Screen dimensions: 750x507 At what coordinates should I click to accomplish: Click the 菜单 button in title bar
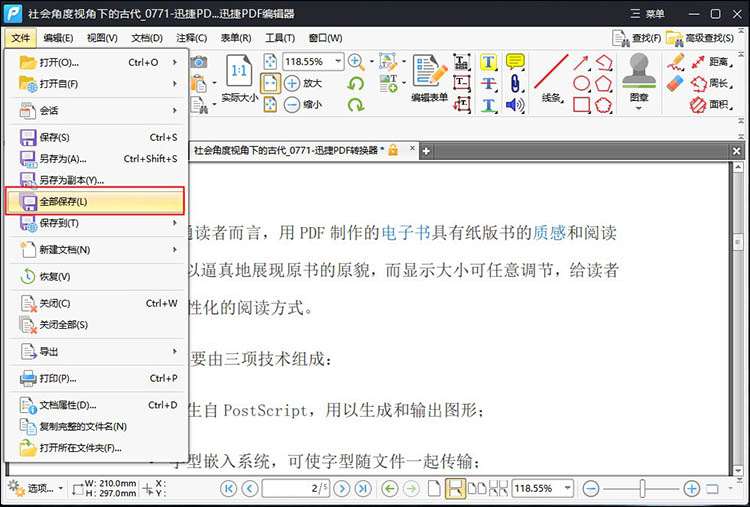[647, 13]
